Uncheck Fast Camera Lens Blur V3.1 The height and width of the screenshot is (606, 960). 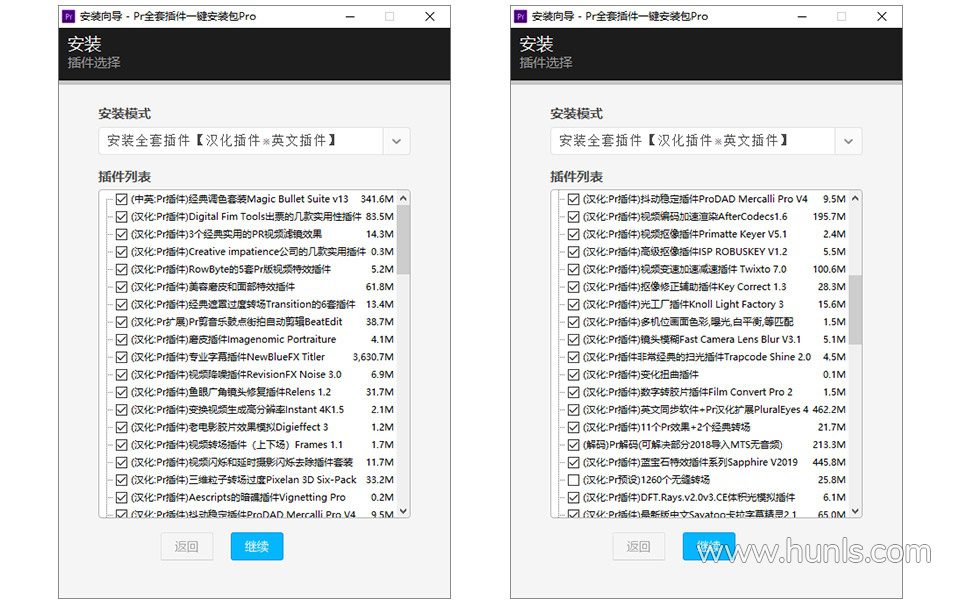573,340
